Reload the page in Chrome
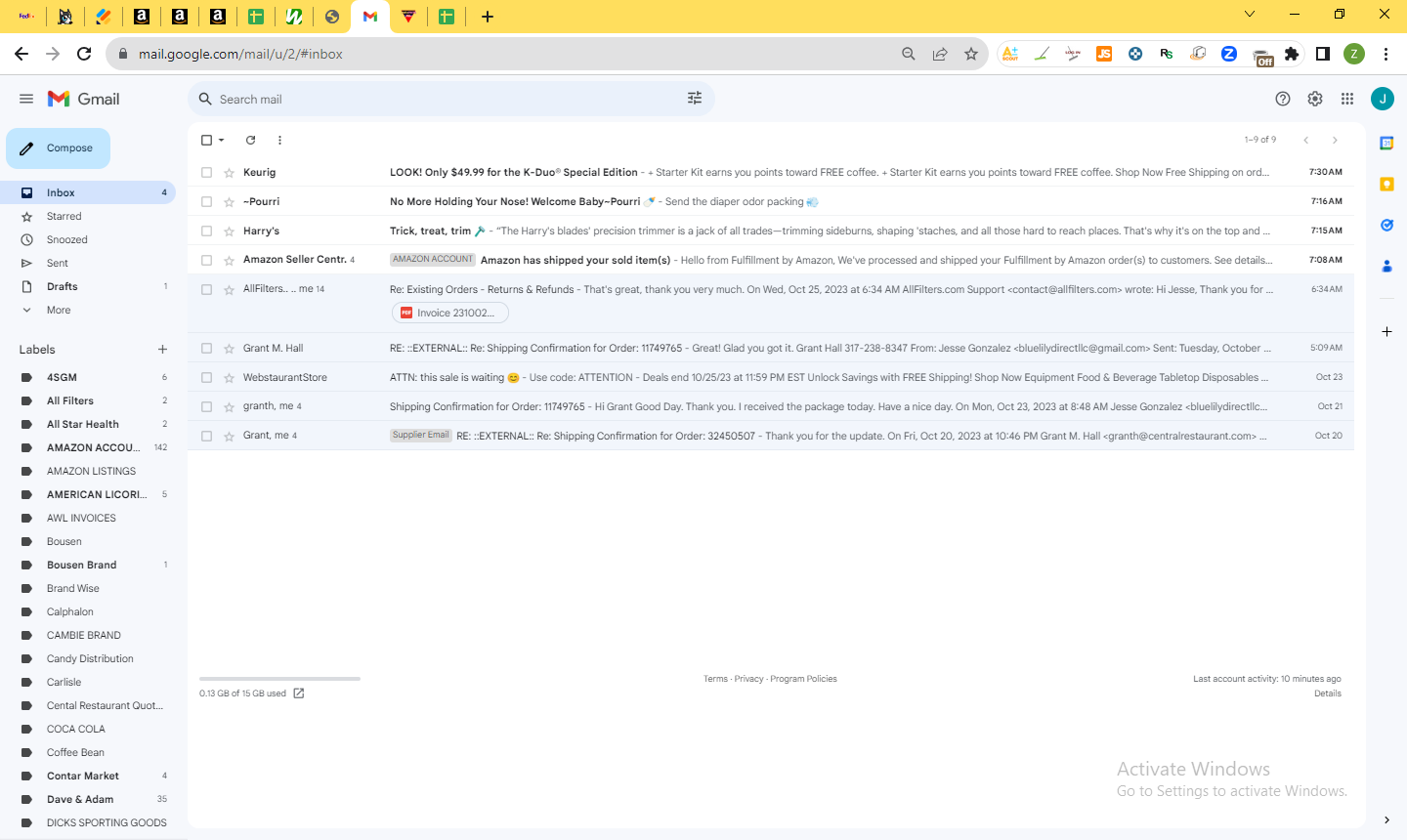The height and width of the screenshot is (840, 1407). (84, 54)
